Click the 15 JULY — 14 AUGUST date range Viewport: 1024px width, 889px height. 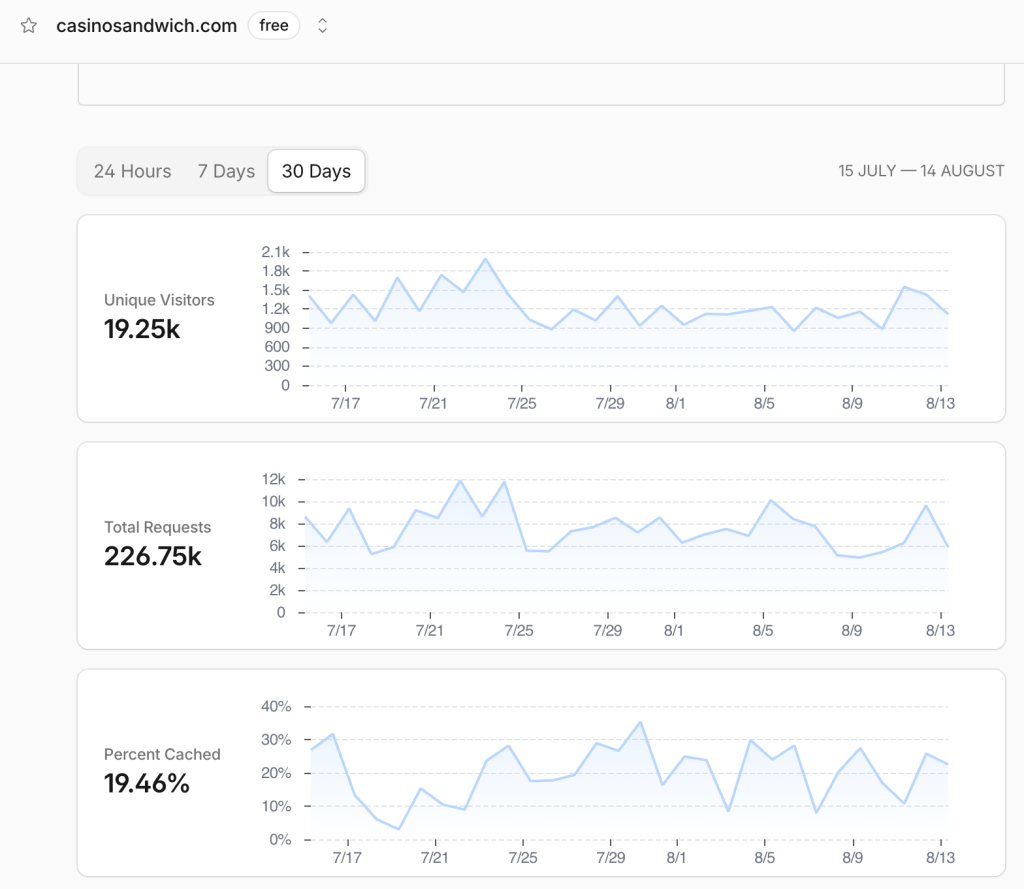coord(921,171)
